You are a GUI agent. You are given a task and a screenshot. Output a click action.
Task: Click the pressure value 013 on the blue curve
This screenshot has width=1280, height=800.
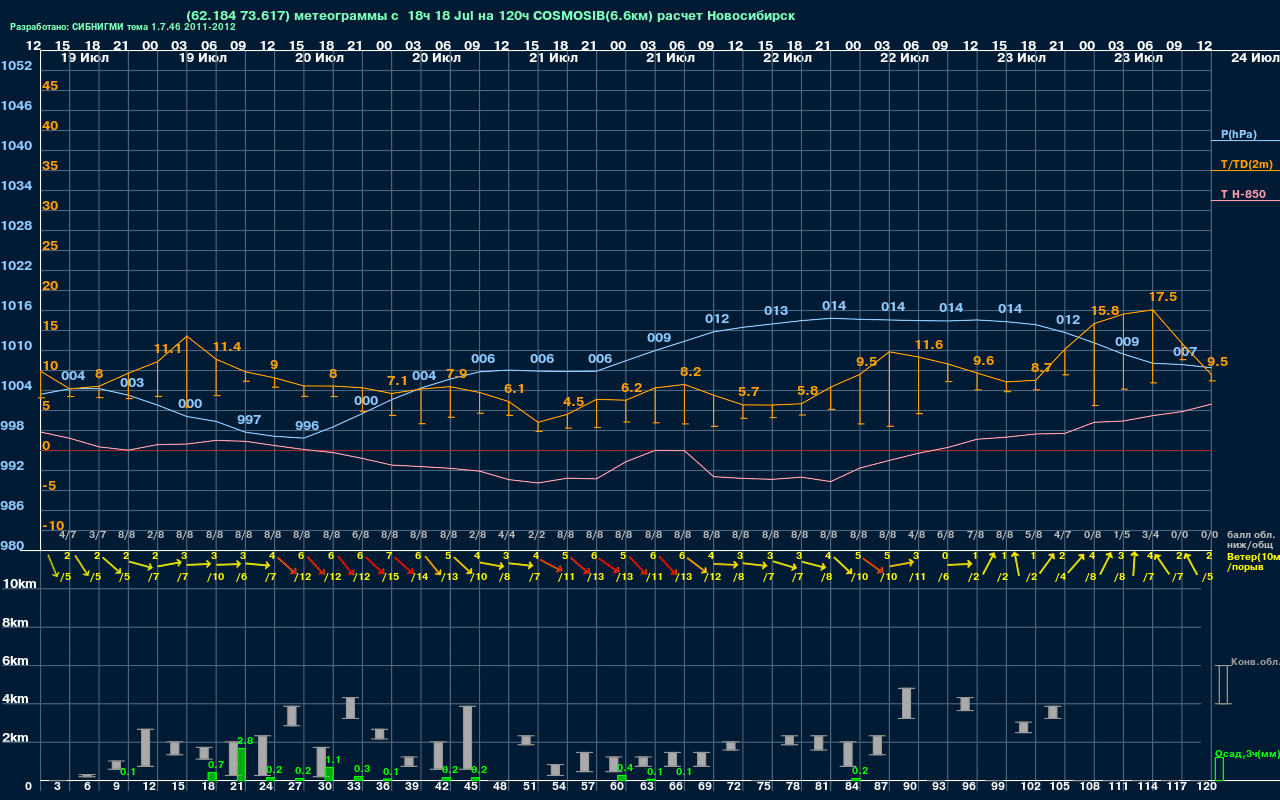click(776, 311)
